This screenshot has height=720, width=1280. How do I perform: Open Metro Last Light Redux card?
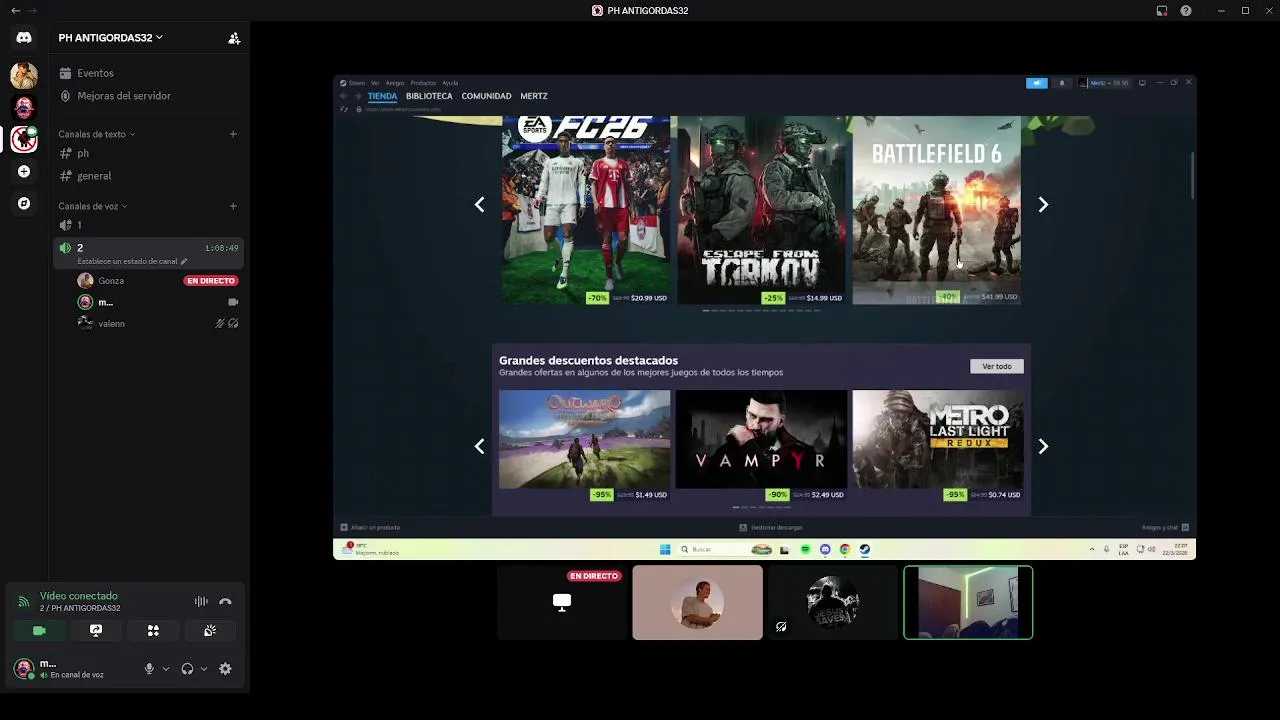point(937,445)
